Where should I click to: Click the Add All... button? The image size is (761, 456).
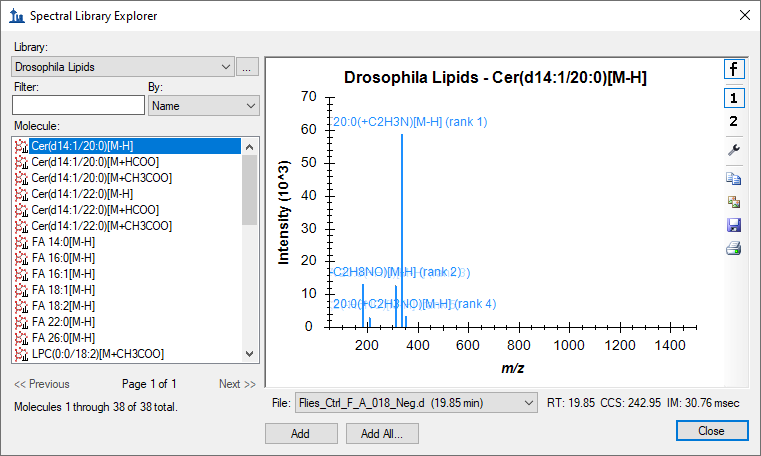[x=382, y=434]
